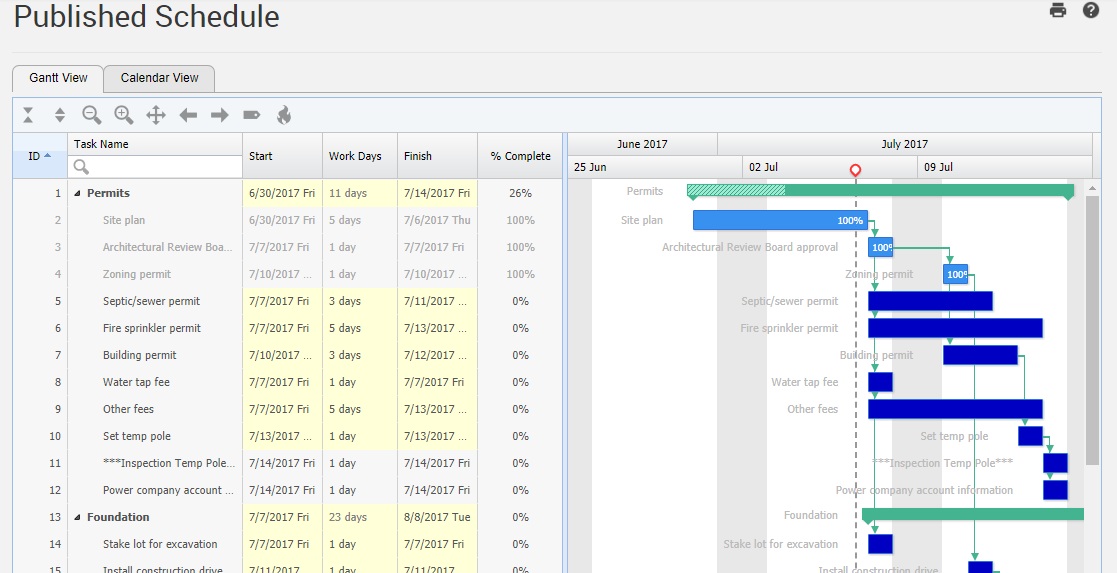Toggle the task labels tag icon
1117x573 pixels.
pyautogui.click(x=252, y=115)
